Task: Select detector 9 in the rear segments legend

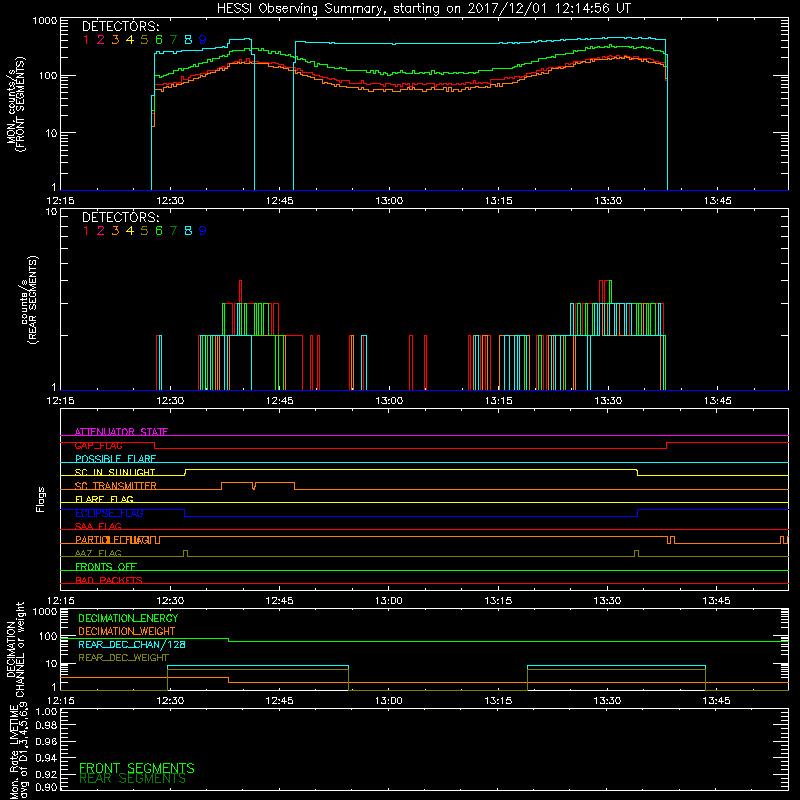Action: coord(203,231)
